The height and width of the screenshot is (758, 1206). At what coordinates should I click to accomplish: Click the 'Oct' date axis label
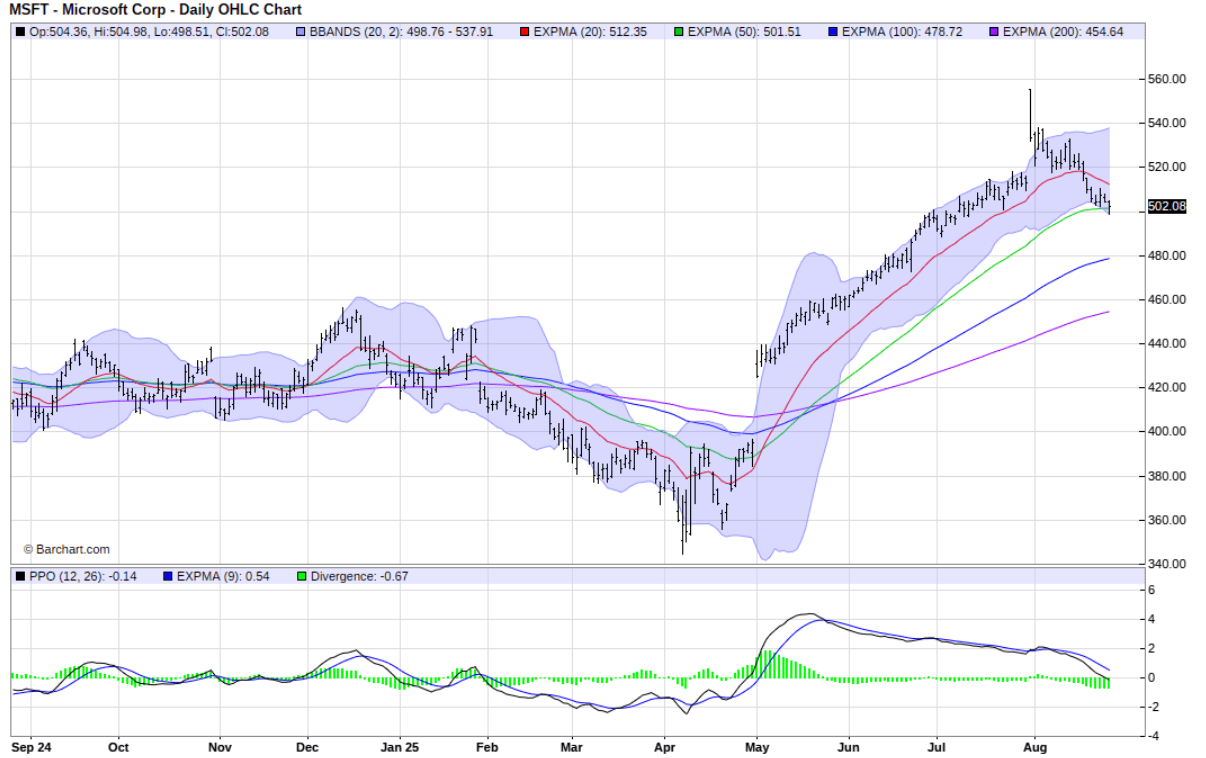click(x=118, y=747)
